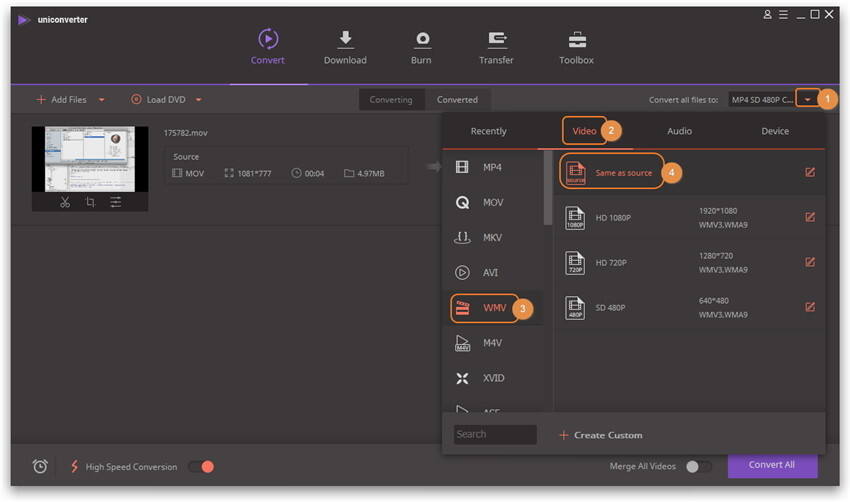Viewport: 850px width, 502px height.
Task: Open the Convert section
Action: [x=268, y=47]
